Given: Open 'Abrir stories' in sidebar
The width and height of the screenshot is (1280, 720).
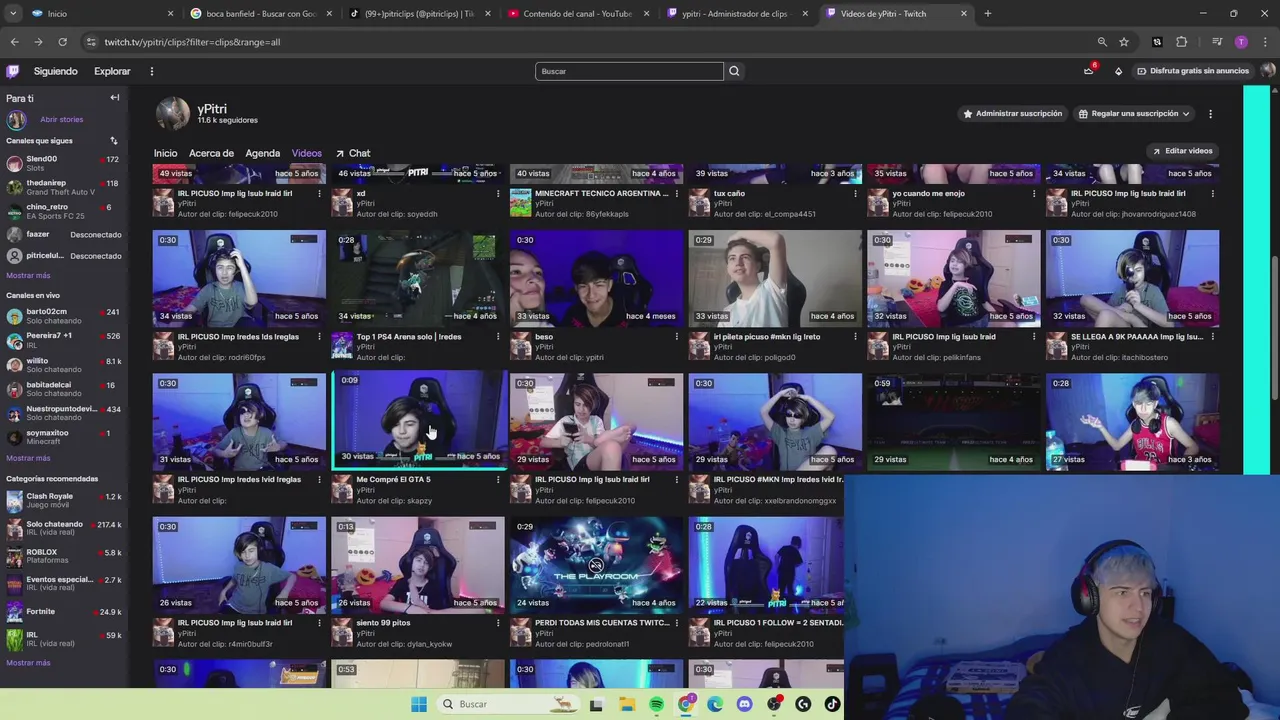Looking at the screenshot, I should tap(61, 120).
